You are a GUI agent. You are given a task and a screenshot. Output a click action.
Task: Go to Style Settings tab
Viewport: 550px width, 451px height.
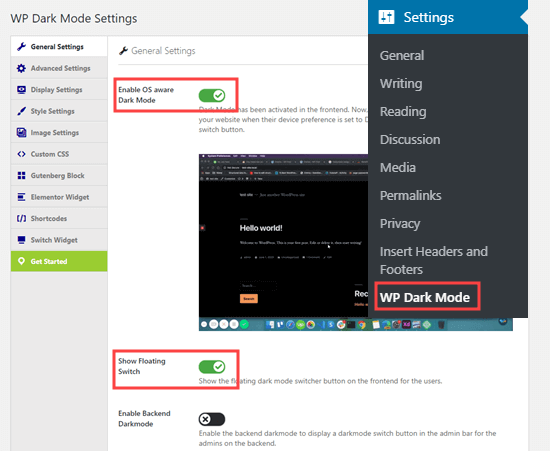(59, 111)
